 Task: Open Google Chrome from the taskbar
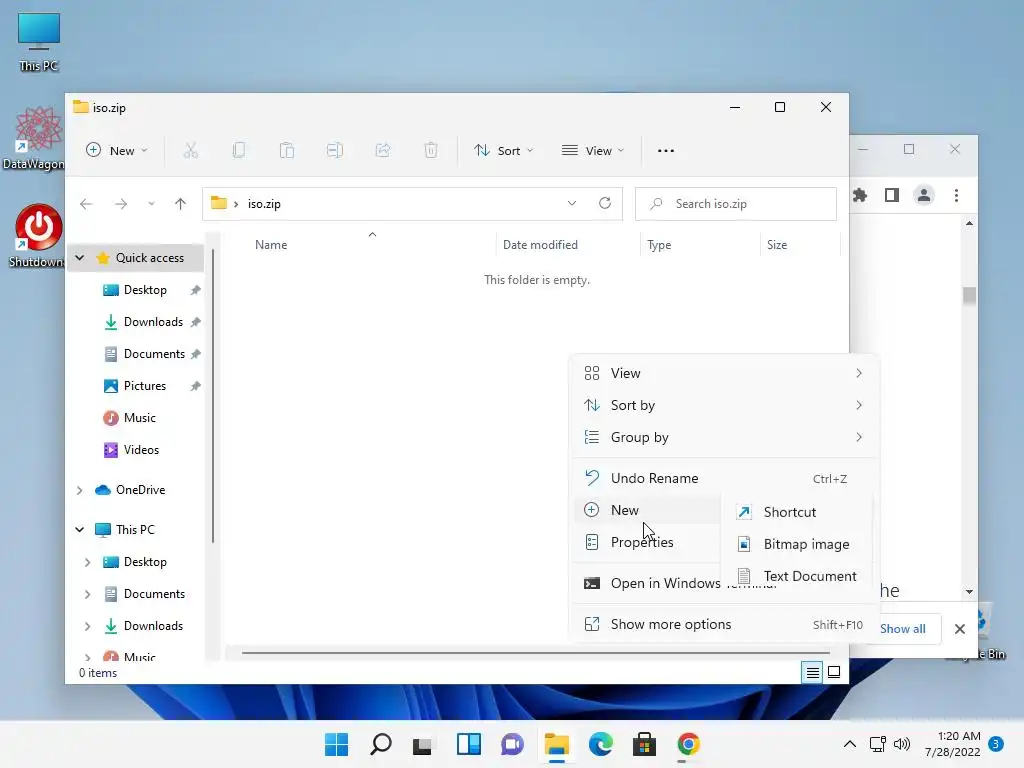point(688,744)
